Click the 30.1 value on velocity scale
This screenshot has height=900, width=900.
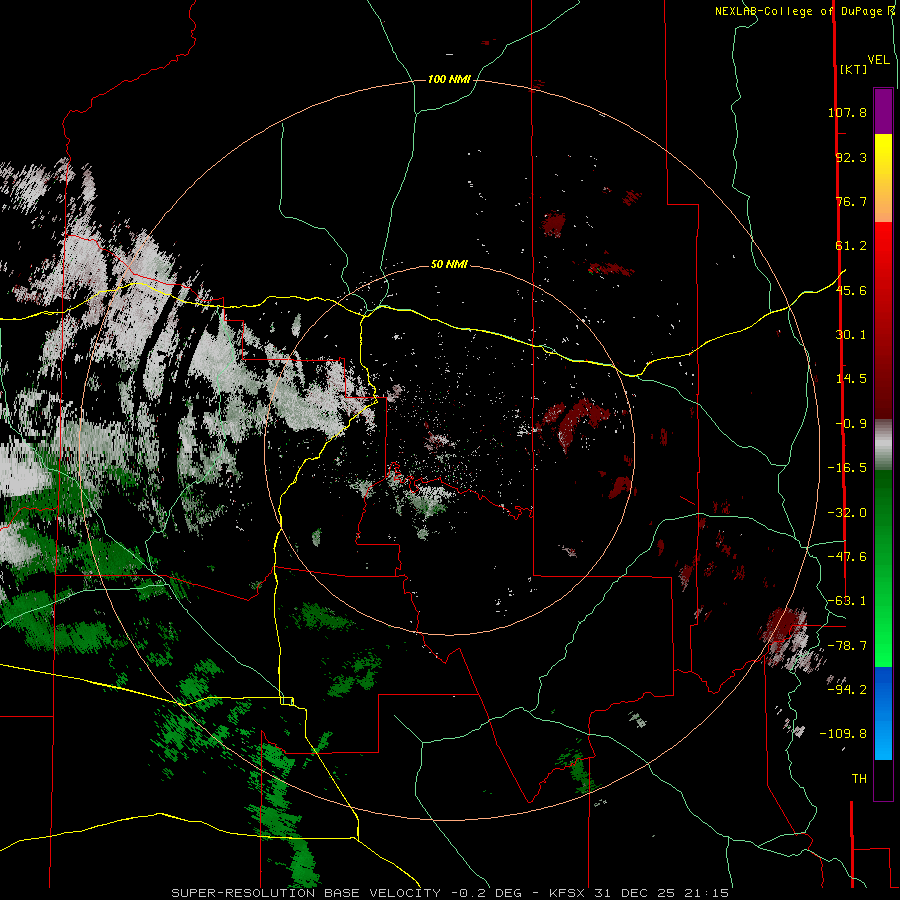(x=851, y=335)
